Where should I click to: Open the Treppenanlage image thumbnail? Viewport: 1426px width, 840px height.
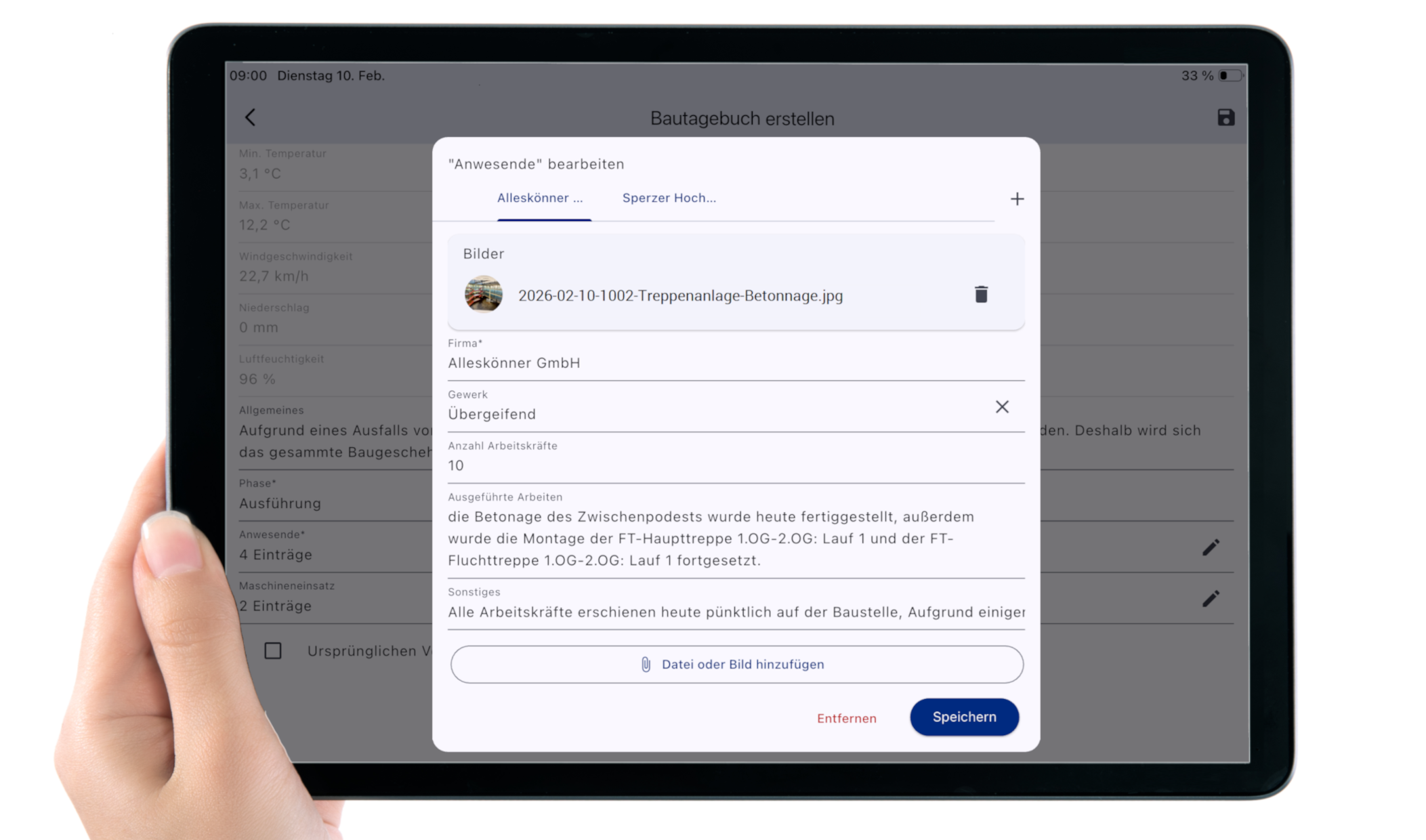(x=483, y=294)
